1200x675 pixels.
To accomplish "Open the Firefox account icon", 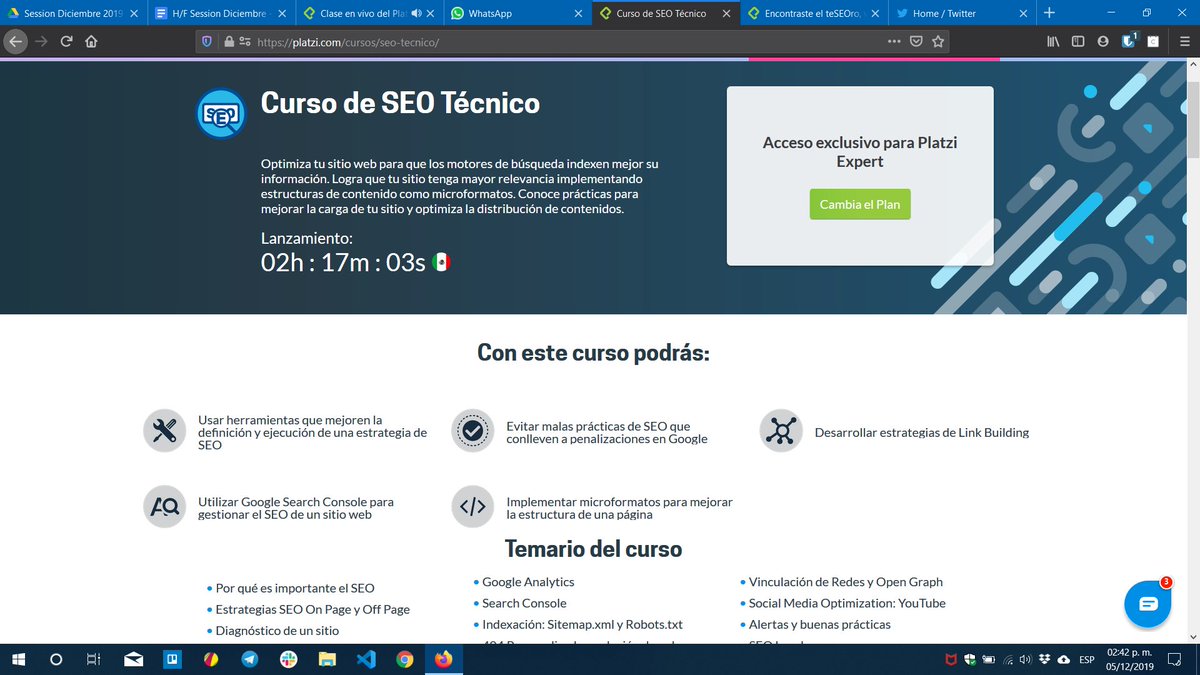I will tap(1103, 42).
